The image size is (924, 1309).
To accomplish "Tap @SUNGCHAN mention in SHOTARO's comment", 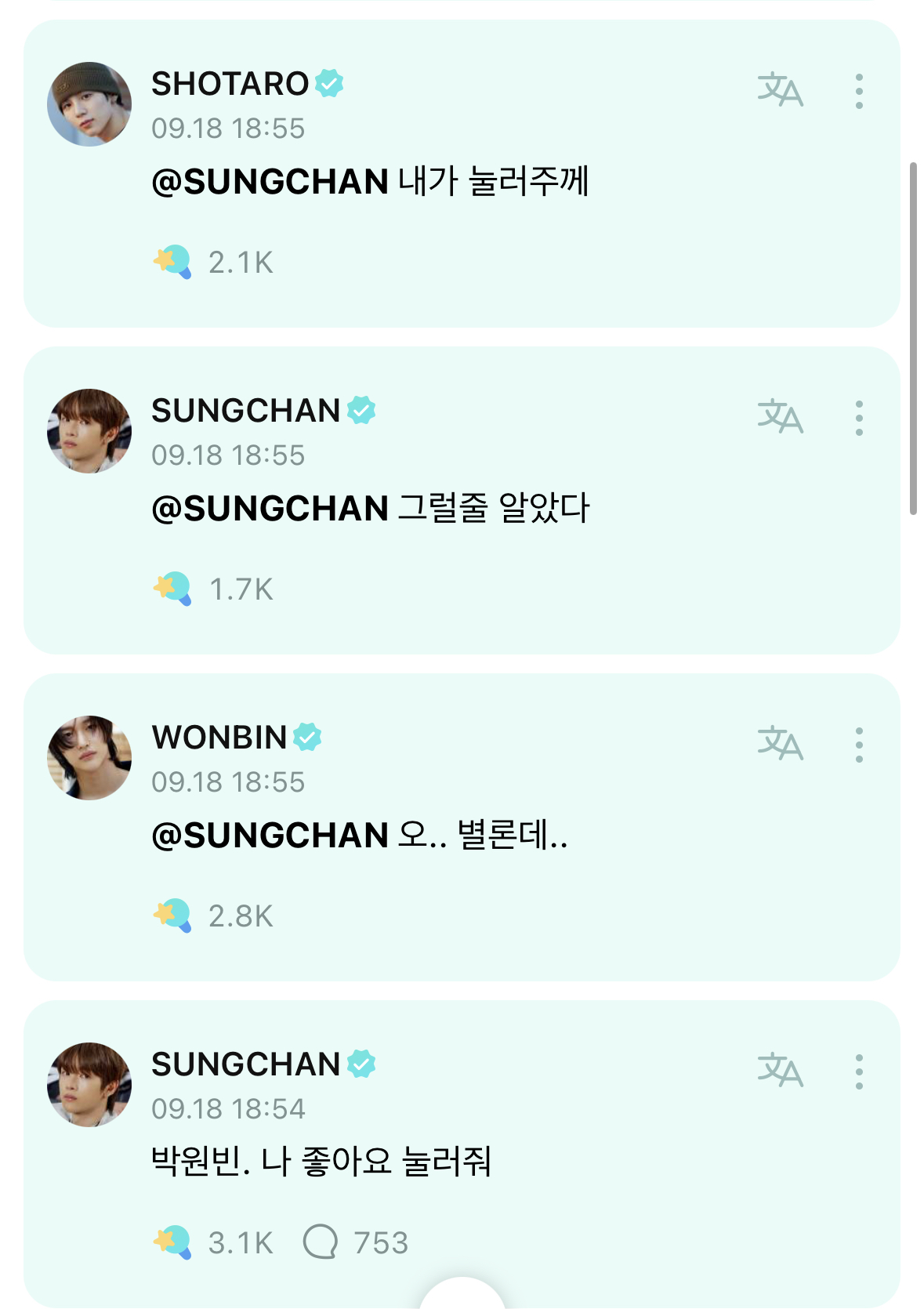I will (x=270, y=182).
